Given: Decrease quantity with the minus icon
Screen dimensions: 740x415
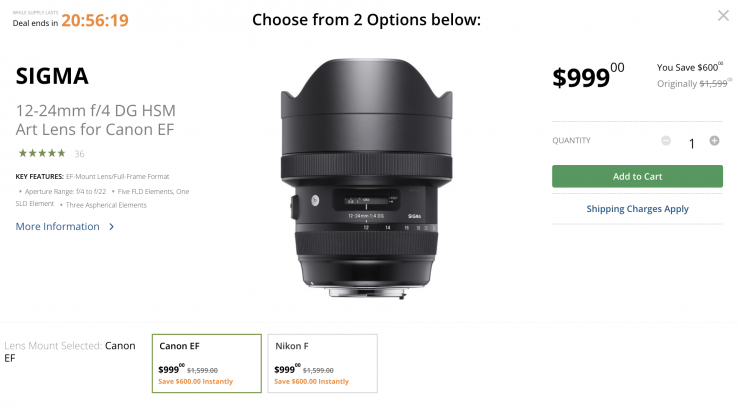Looking at the screenshot, I should click(666, 141).
